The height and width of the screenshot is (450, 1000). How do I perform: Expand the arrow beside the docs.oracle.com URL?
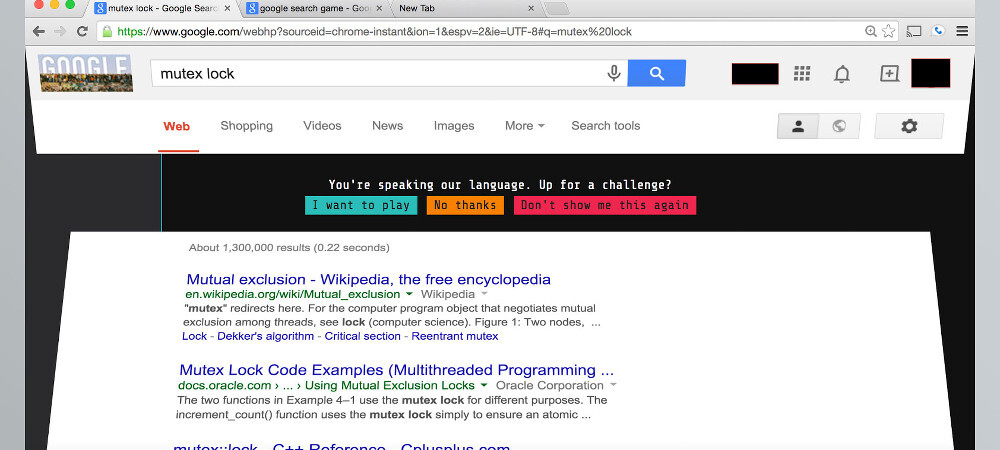coord(484,385)
